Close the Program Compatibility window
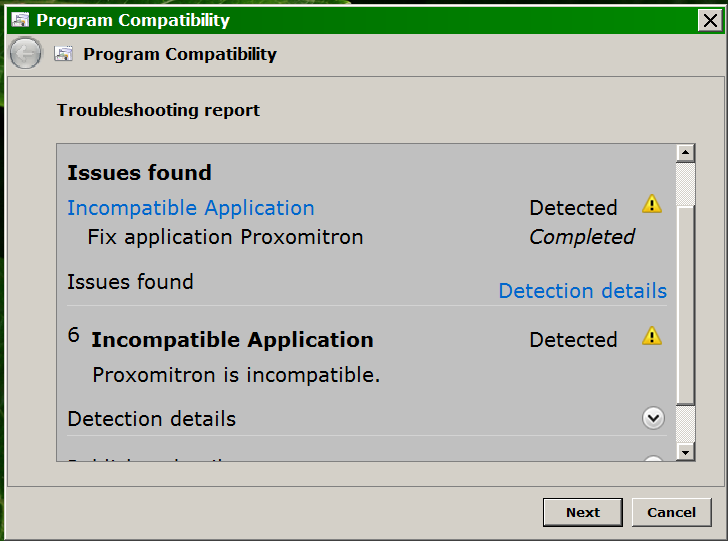The width and height of the screenshot is (728, 541). [708, 19]
